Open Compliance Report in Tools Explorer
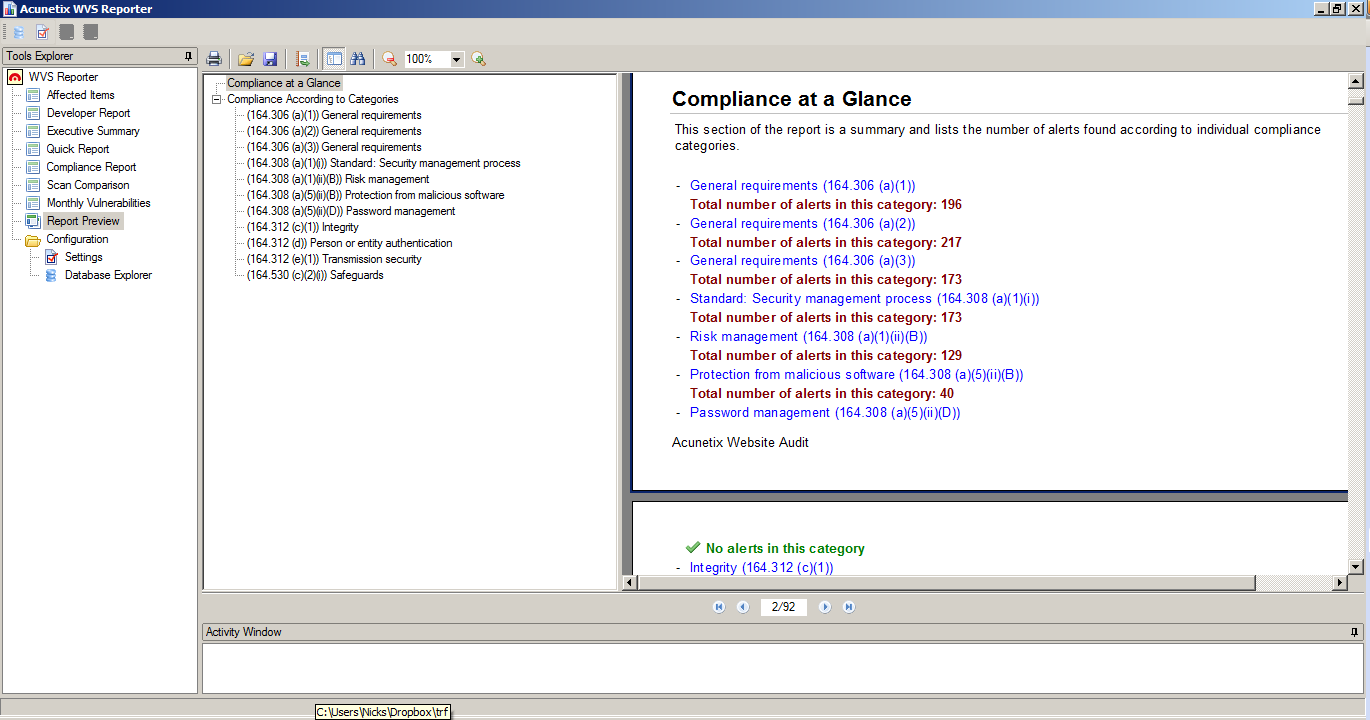The width and height of the screenshot is (1370, 720). tap(91, 167)
